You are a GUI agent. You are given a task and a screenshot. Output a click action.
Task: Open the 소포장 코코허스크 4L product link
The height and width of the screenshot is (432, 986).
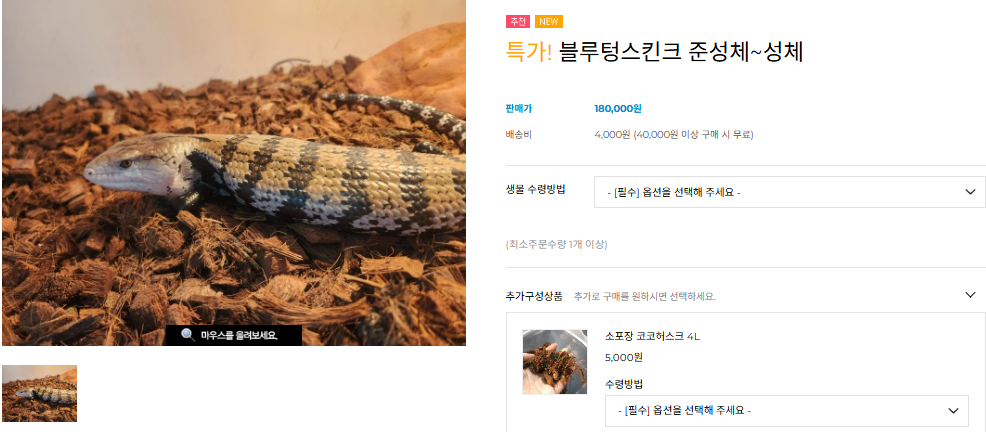(652, 336)
